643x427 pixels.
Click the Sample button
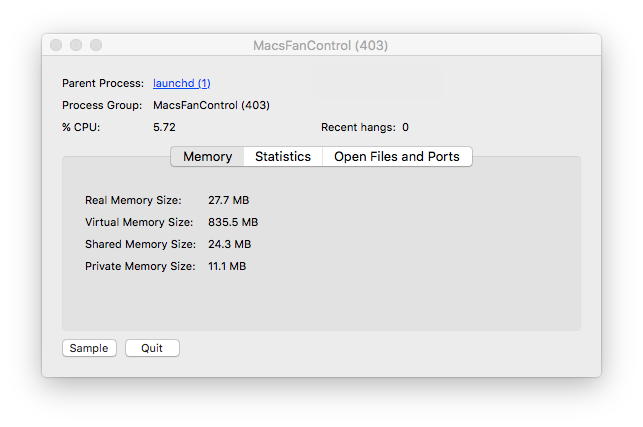[x=89, y=348]
